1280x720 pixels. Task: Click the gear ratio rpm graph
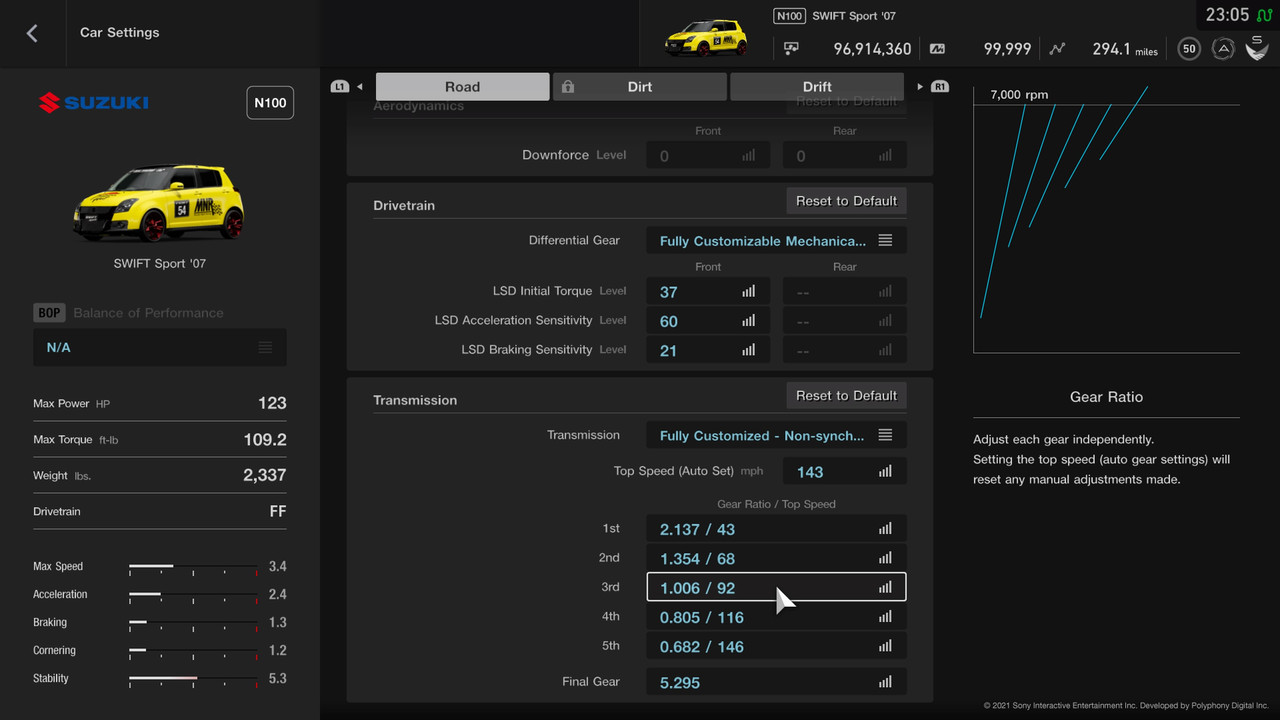pos(1106,220)
